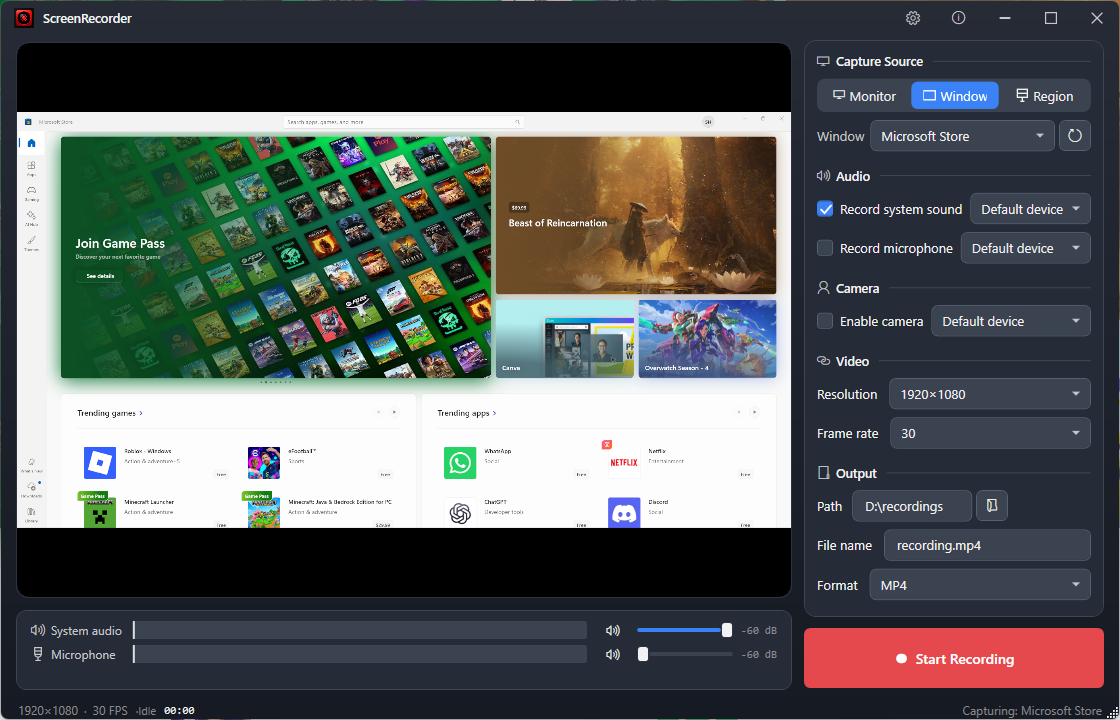Tick the Enable camera checkbox
The width and height of the screenshot is (1120, 720).
825,321
